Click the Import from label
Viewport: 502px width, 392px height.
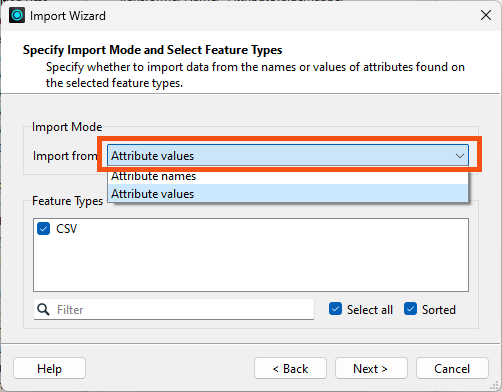click(x=65, y=156)
